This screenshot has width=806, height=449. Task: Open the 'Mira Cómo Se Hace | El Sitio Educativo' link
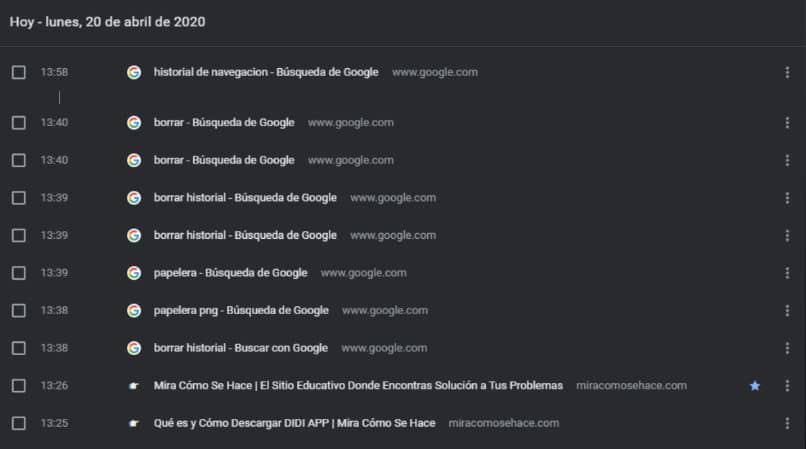[358, 386]
